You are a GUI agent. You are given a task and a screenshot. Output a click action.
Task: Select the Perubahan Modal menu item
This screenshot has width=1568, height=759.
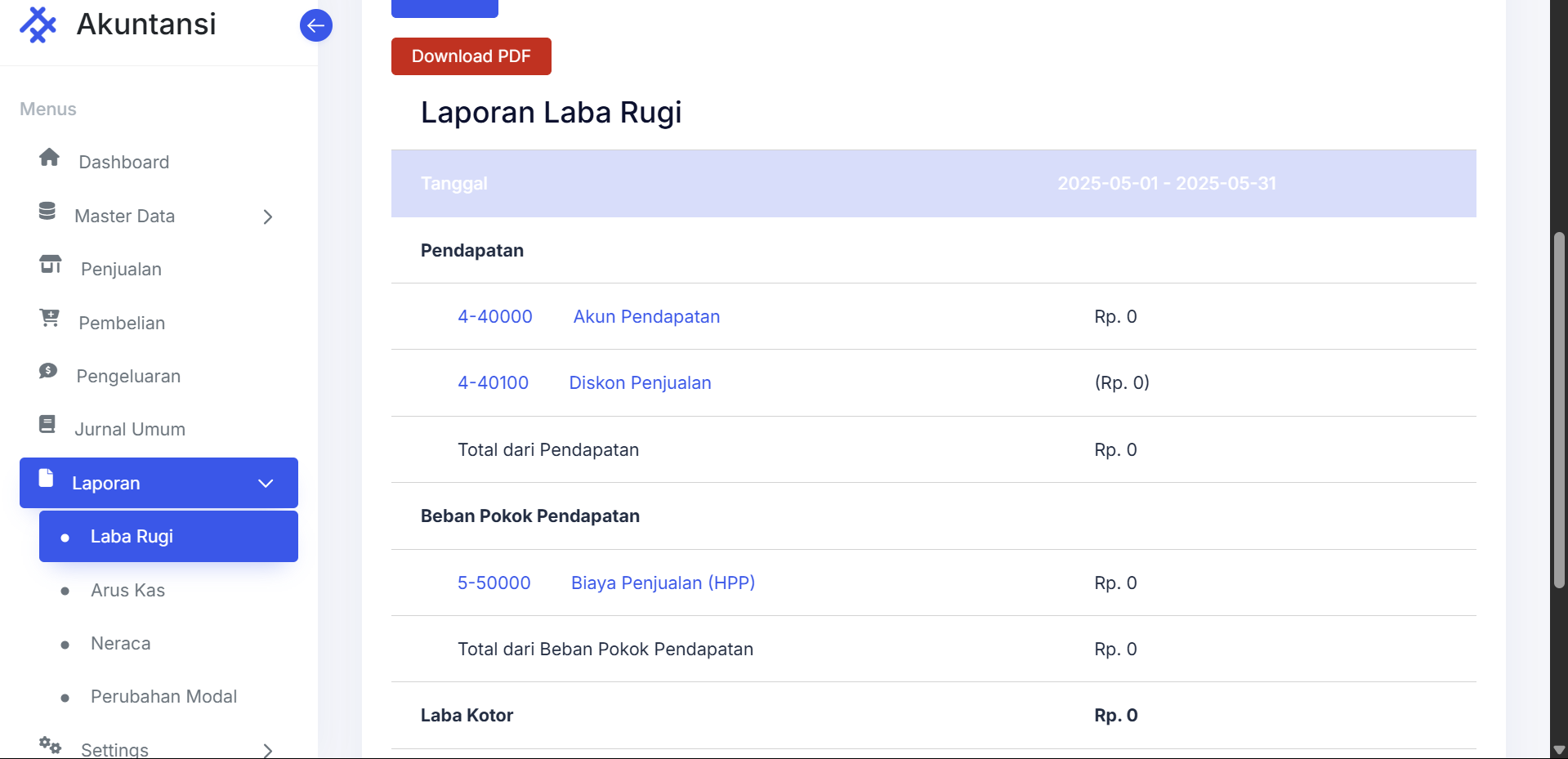click(163, 697)
